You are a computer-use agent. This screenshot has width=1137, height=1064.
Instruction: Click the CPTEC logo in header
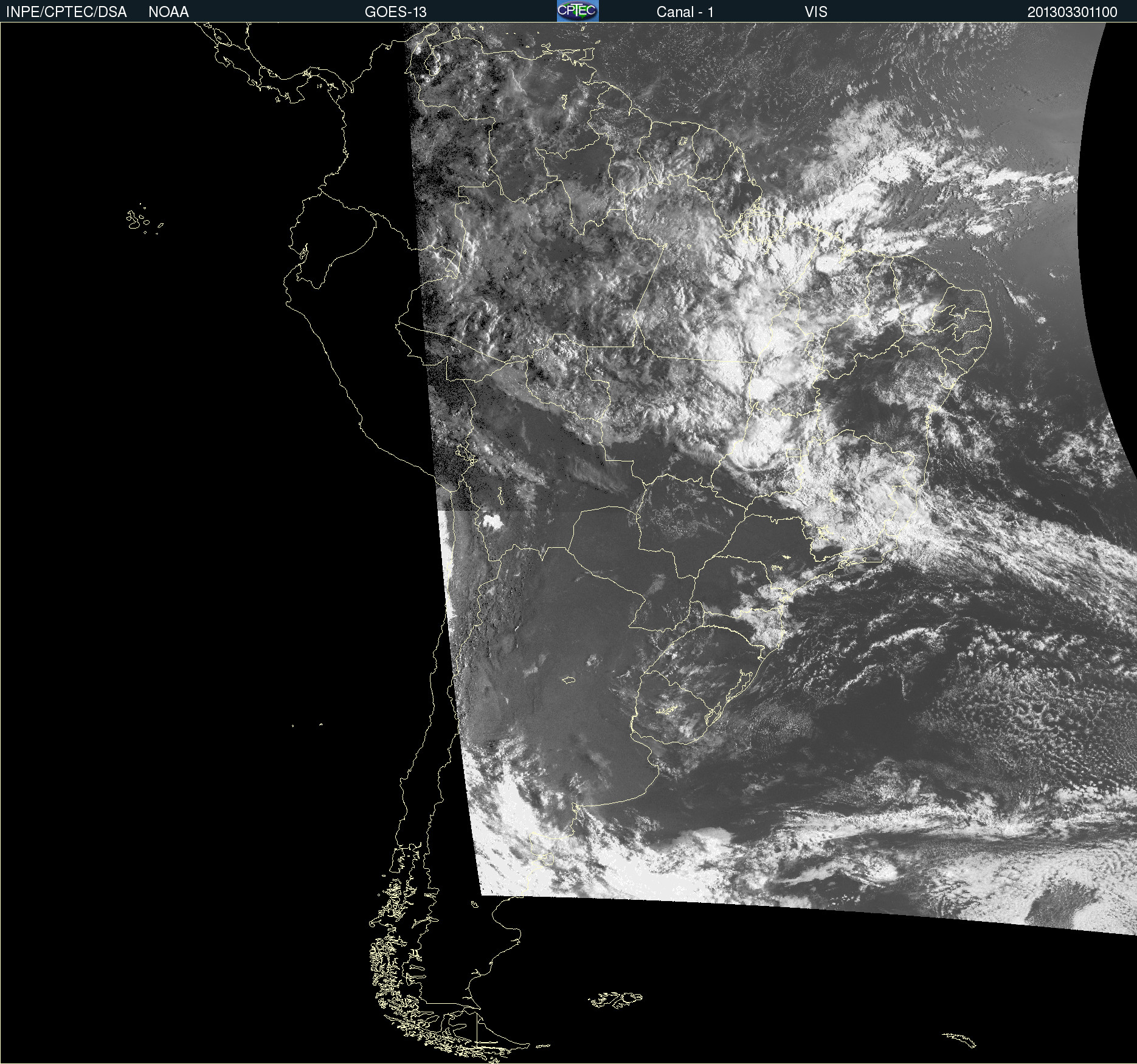577,11
